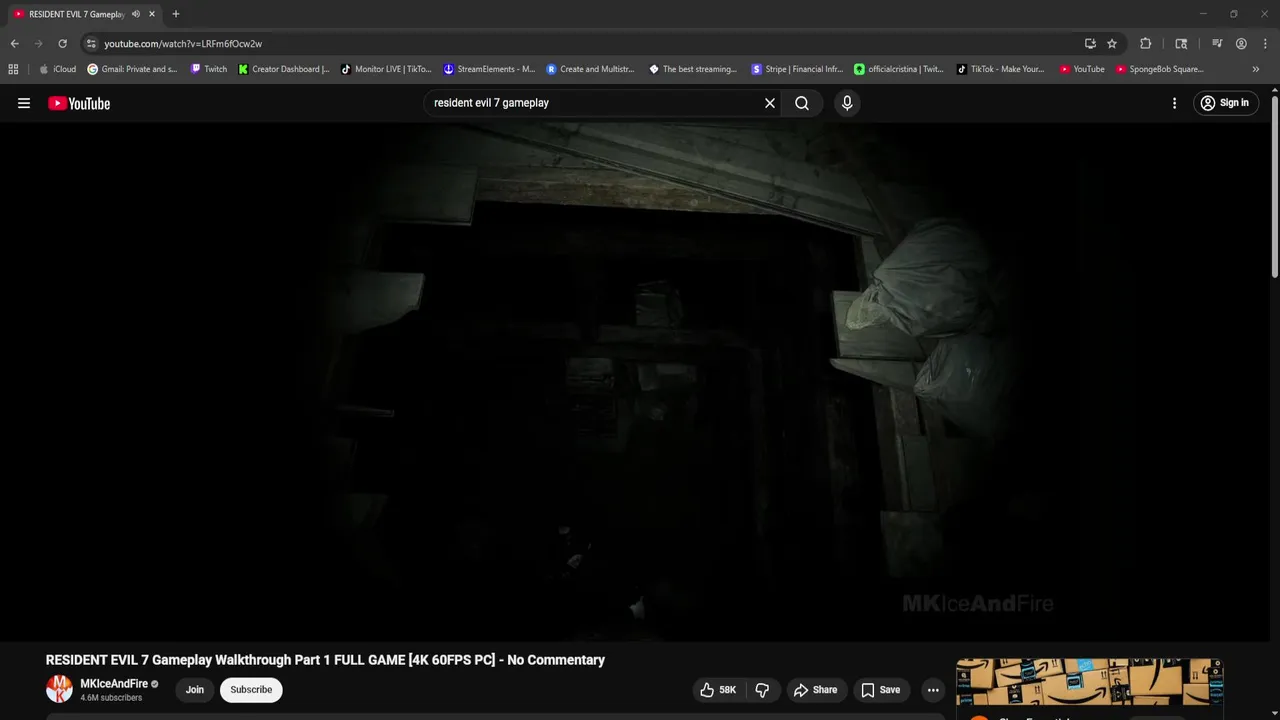Like the video (58K thumbs up)
This screenshot has height=720, width=1280.
click(718, 690)
